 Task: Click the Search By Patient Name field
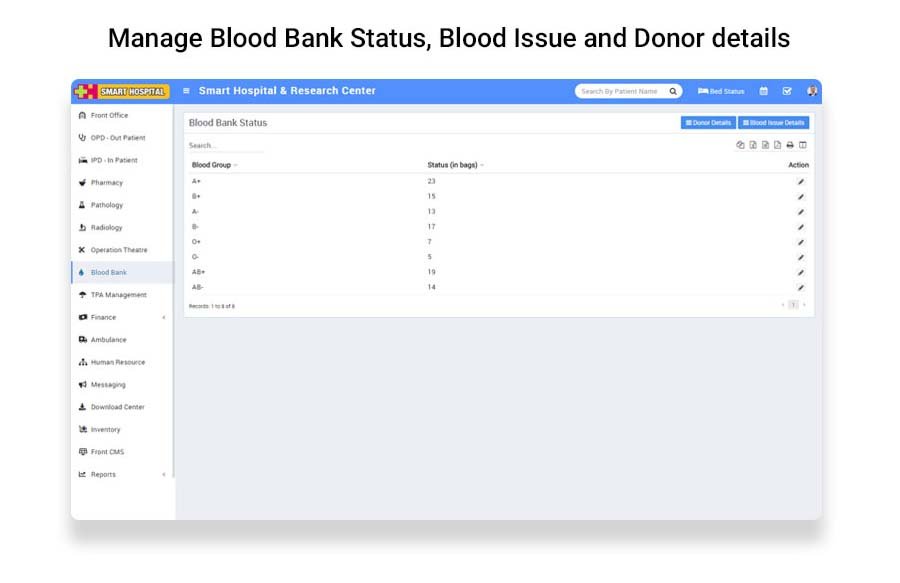[621, 91]
